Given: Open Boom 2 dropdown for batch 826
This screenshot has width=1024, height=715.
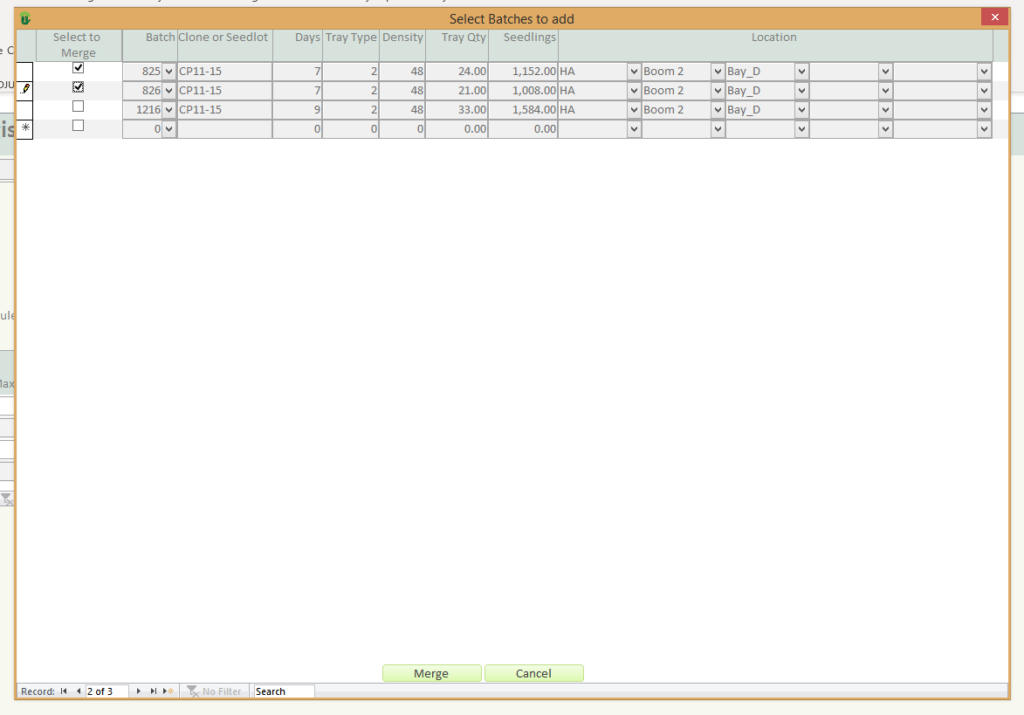Looking at the screenshot, I should [717, 91].
